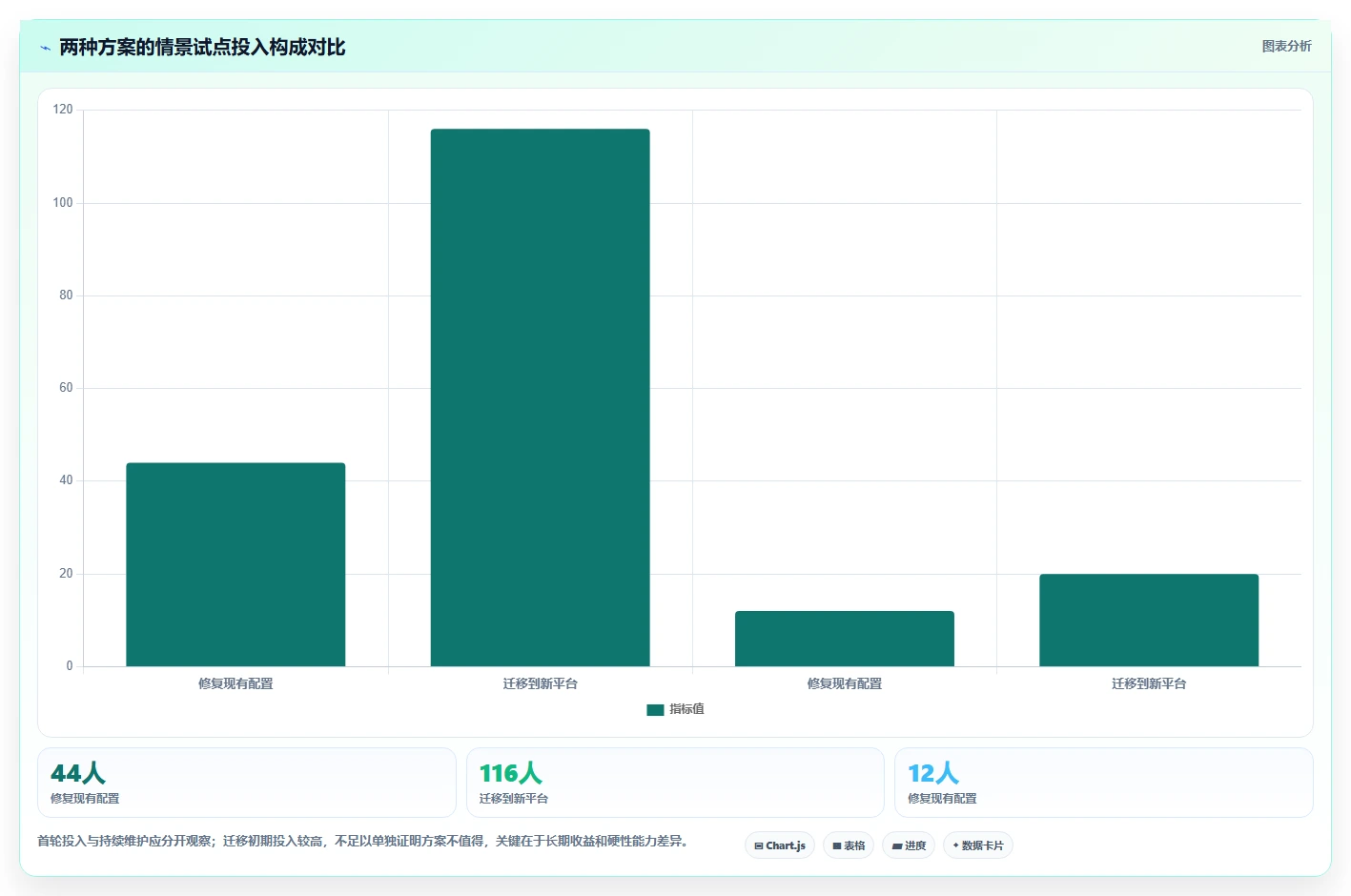This screenshot has height=896, width=1351.
Task: Toggle the 指标值 legend color swatch
Action: pyautogui.click(x=655, y=709)
